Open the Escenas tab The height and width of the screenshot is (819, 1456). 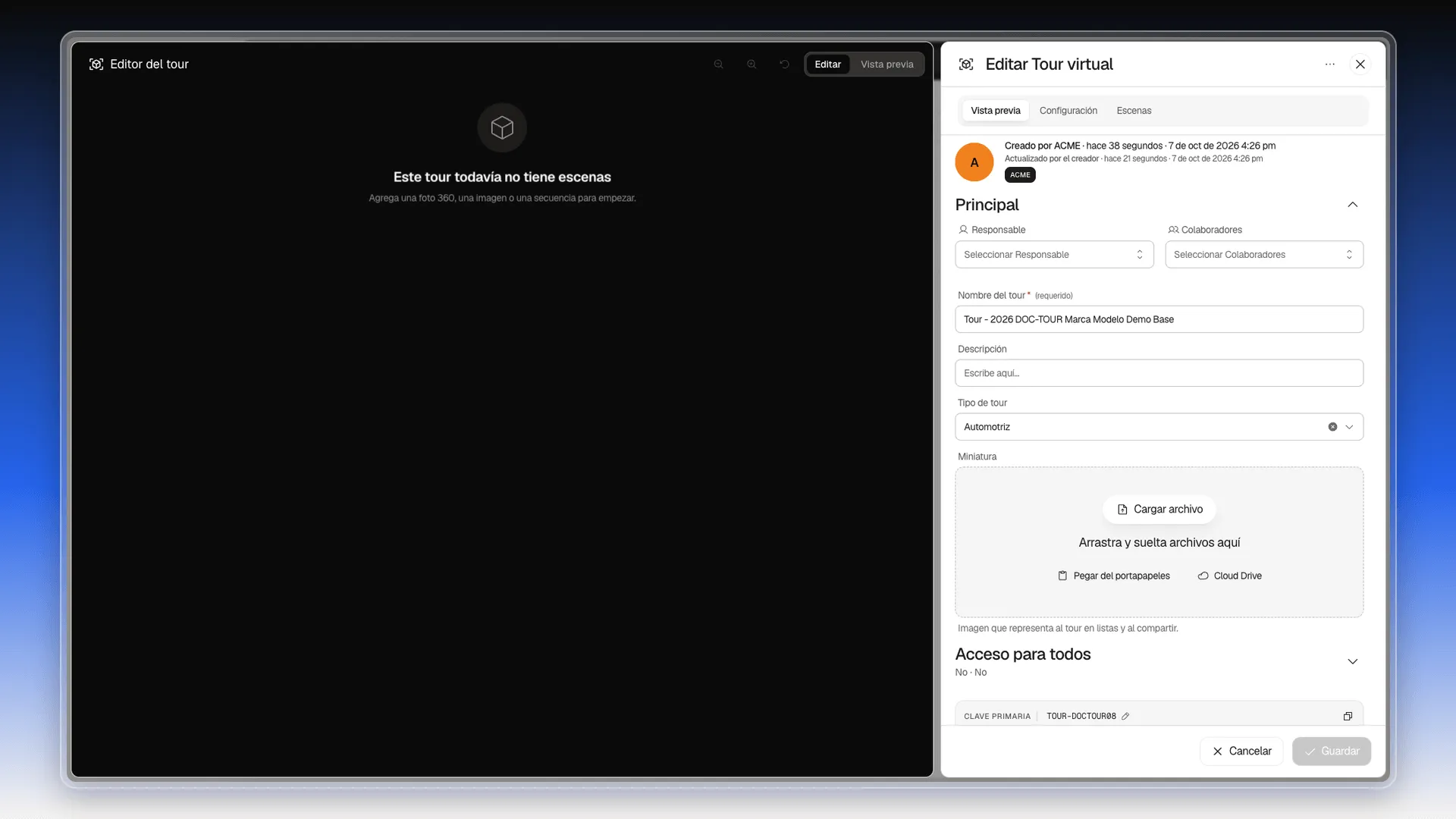tap(1134, 111)
